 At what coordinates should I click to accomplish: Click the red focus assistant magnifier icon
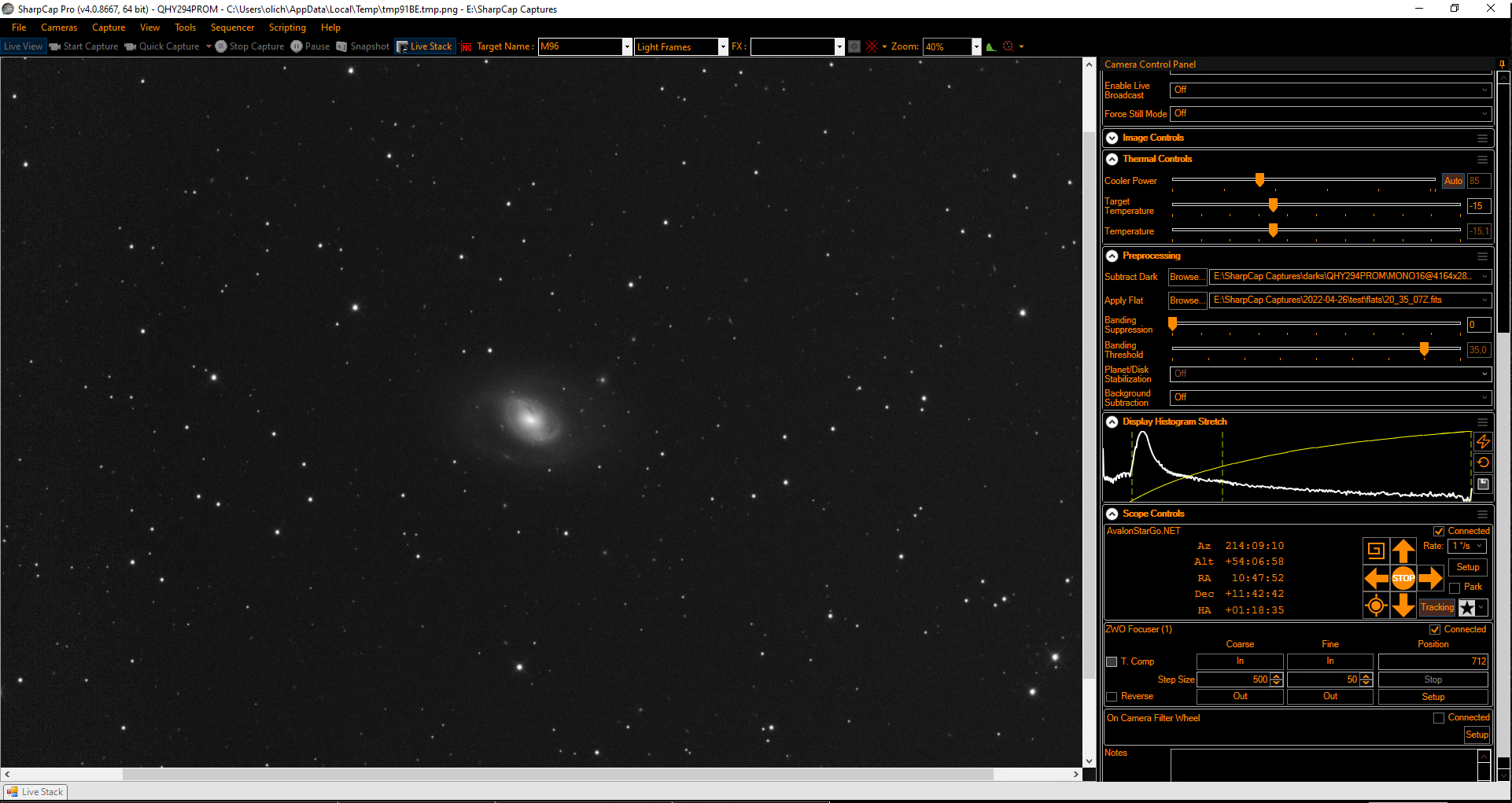pyautogui.click(x=1008, y=46)
